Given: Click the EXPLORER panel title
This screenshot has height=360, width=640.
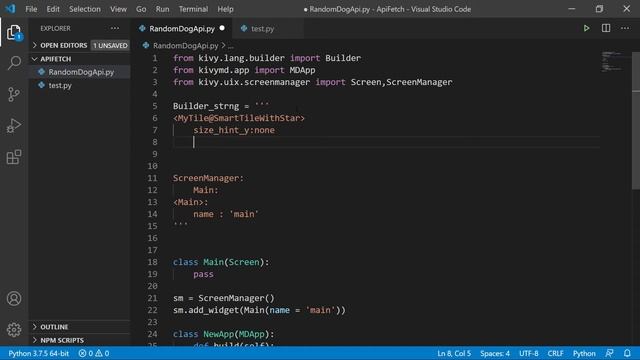Looking at the screenshot, I should [55, 28].
